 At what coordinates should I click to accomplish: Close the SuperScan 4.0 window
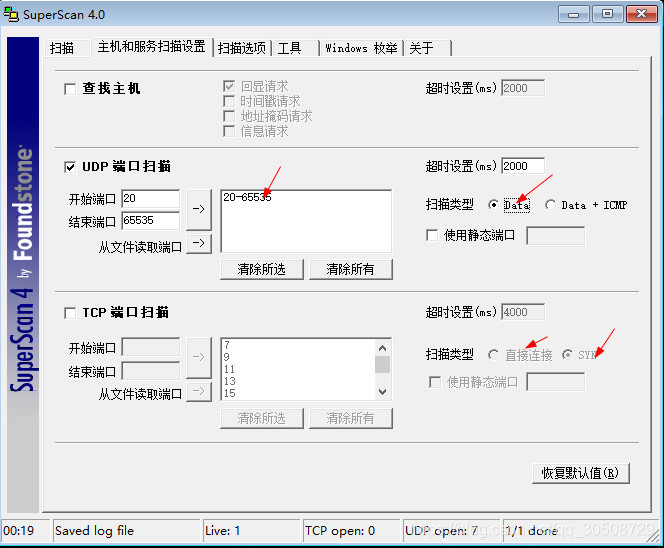(642, 14)
